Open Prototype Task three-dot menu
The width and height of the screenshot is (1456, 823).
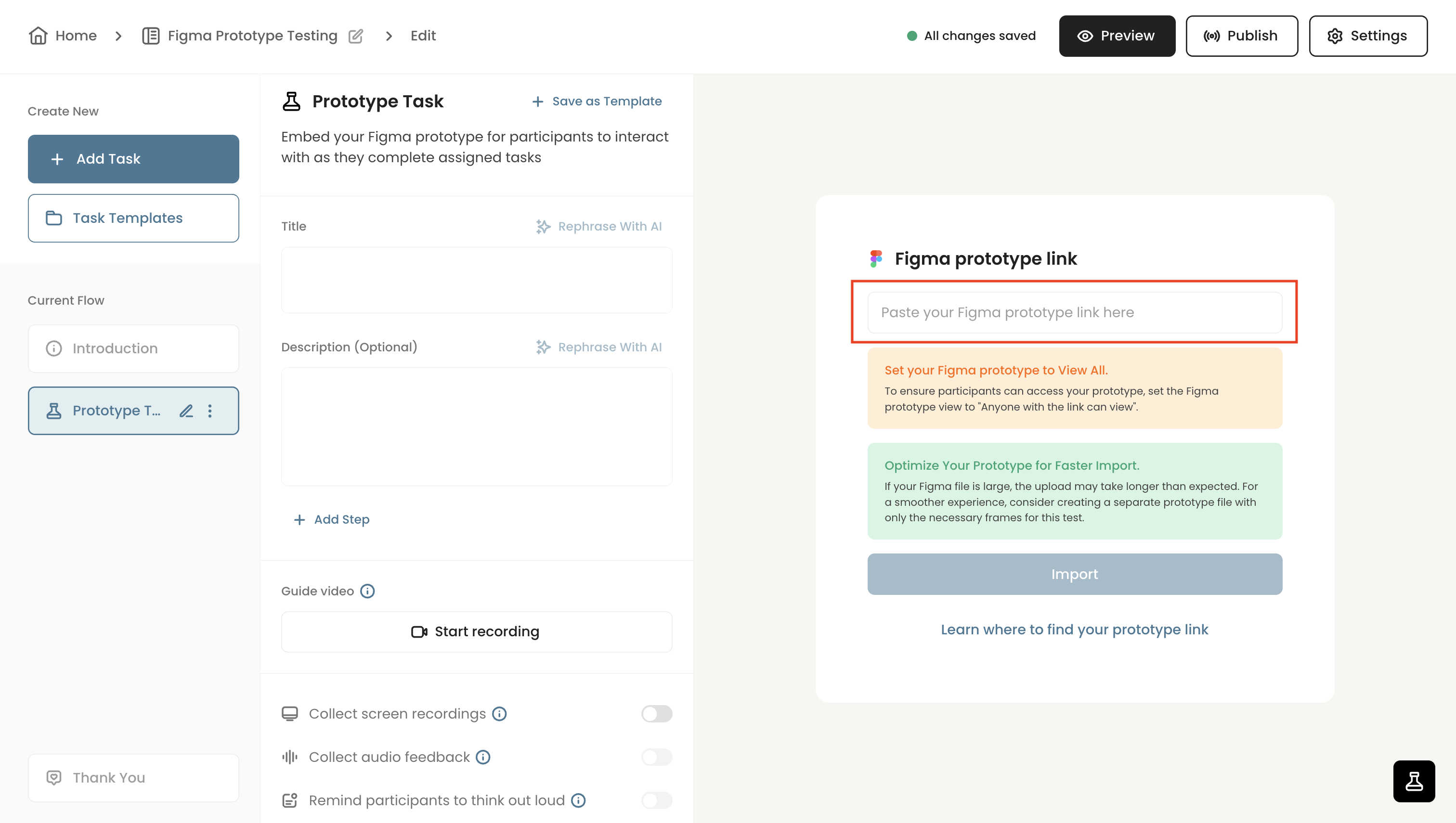point(210,411)
